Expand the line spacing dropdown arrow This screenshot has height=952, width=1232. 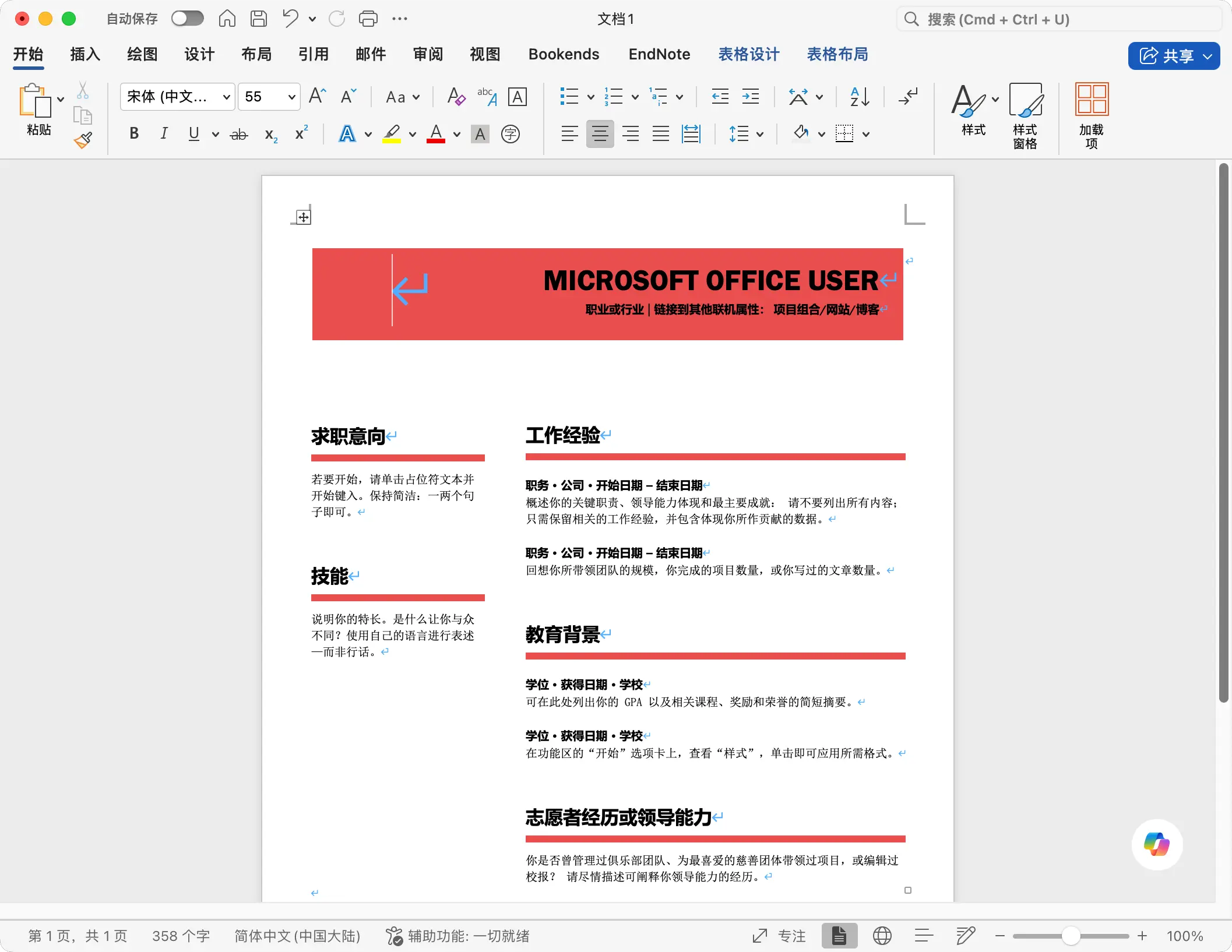[x=760, y=135]
